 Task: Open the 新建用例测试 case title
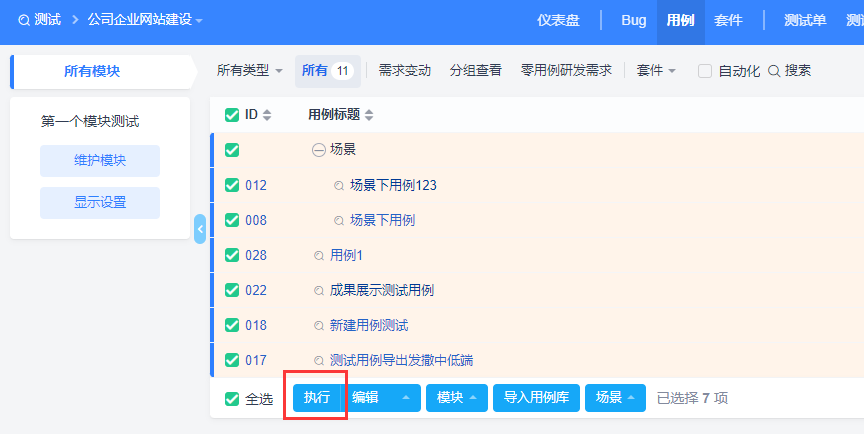click(369, 325)
